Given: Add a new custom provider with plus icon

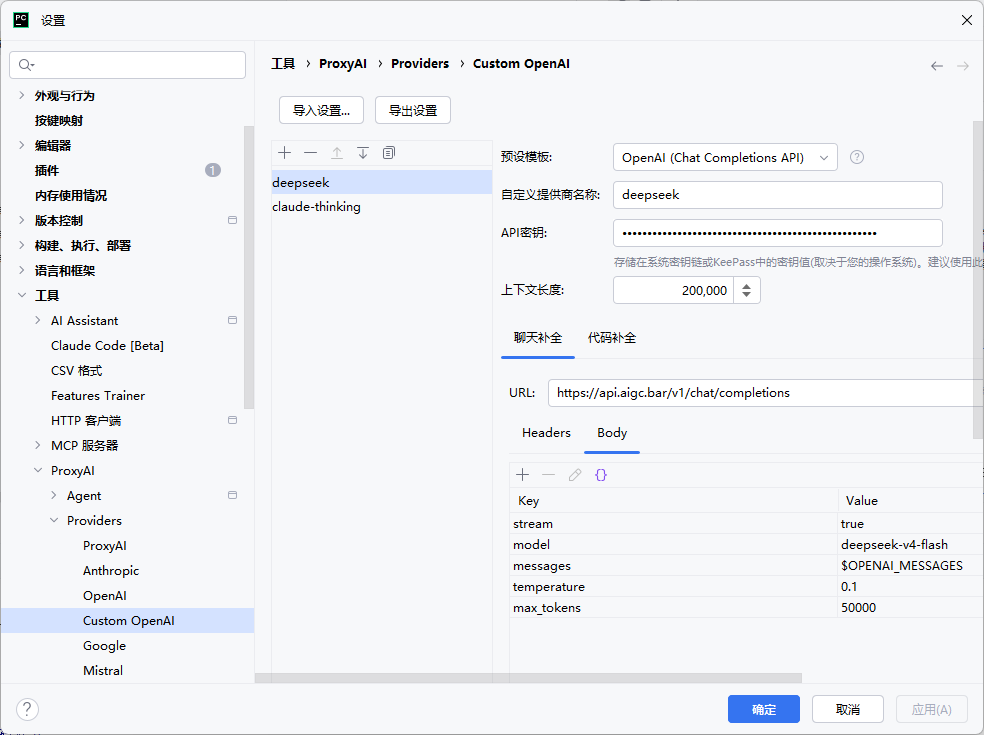Looking at the screenshot, I should coord(284,153).
